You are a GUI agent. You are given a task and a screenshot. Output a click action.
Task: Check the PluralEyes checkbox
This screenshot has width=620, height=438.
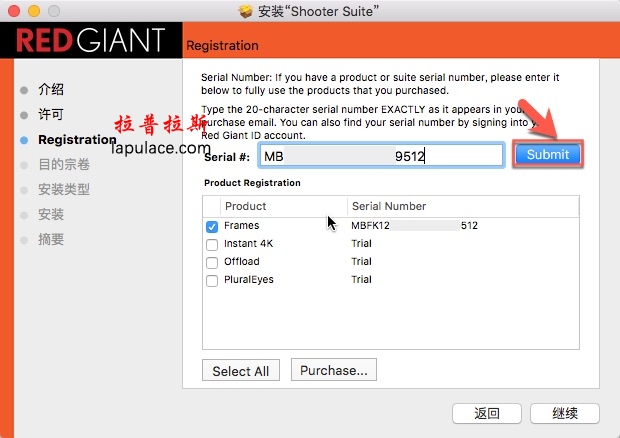212,280
